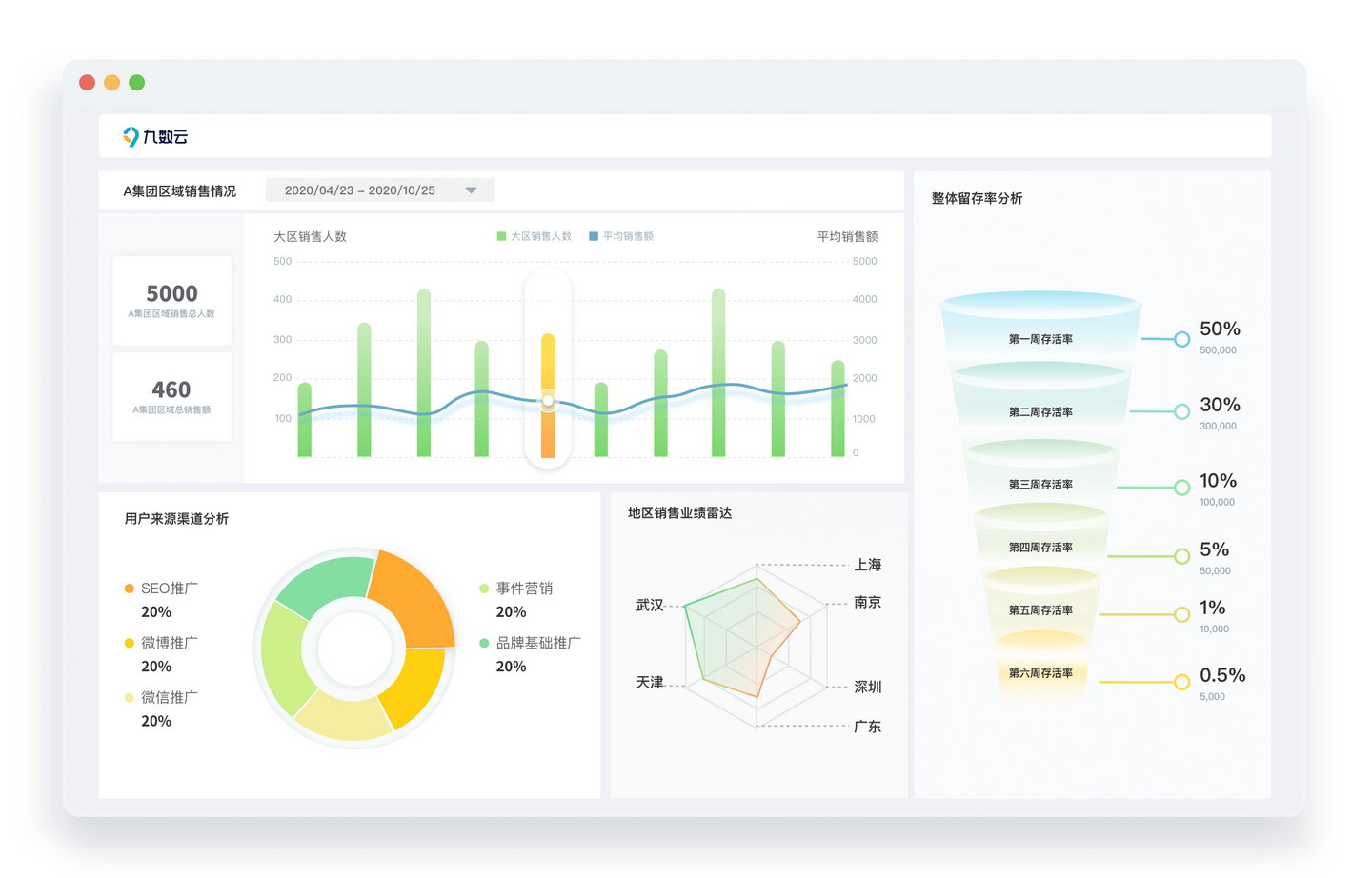Image resolution: width=1372 pixels, height=878 pixels.
Task: Click the 0.5% funnel marker circle
Action: point(1181,682)
